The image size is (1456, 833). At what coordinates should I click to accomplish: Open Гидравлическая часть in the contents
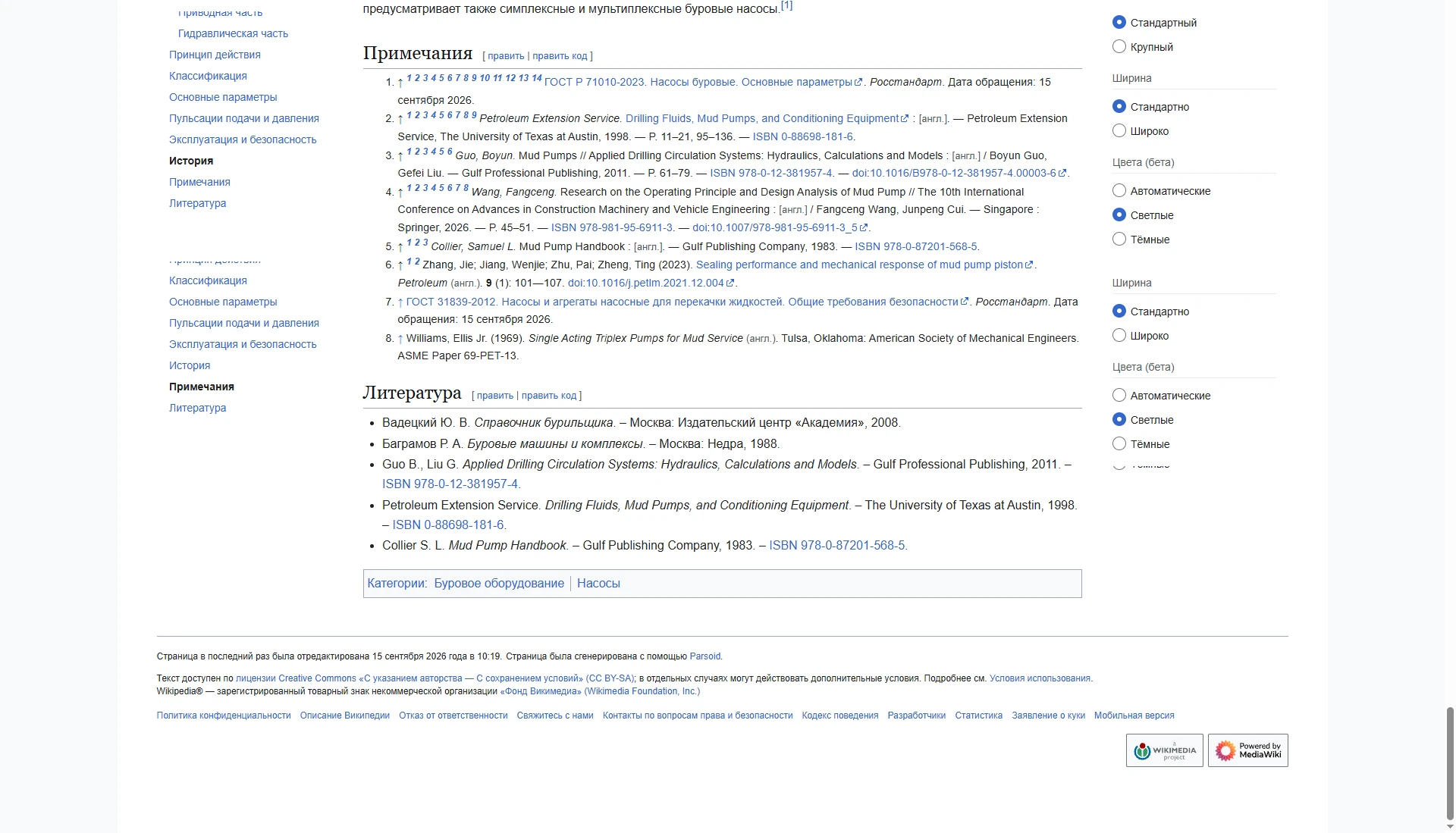233,33
